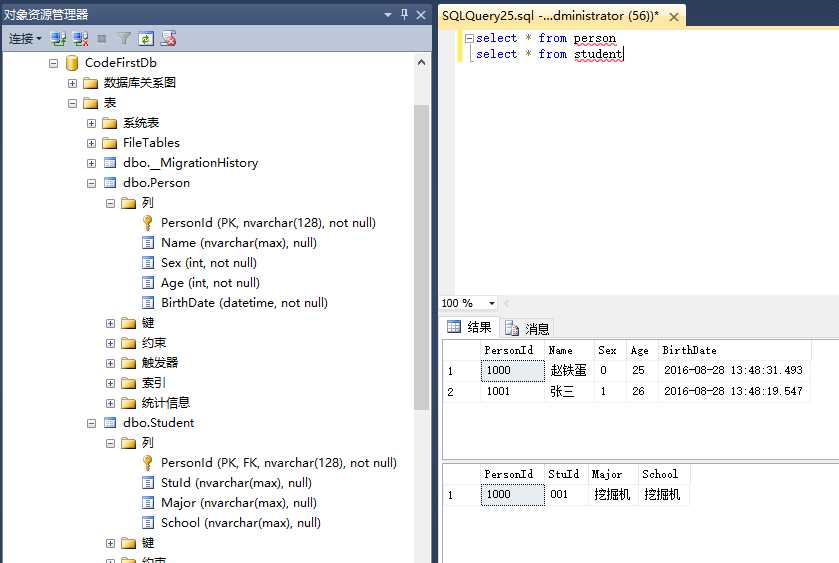The height and width of the screenshot is (563, 839).
Task: Expand the 系统表 folder
Action: [x=91, y=124]
